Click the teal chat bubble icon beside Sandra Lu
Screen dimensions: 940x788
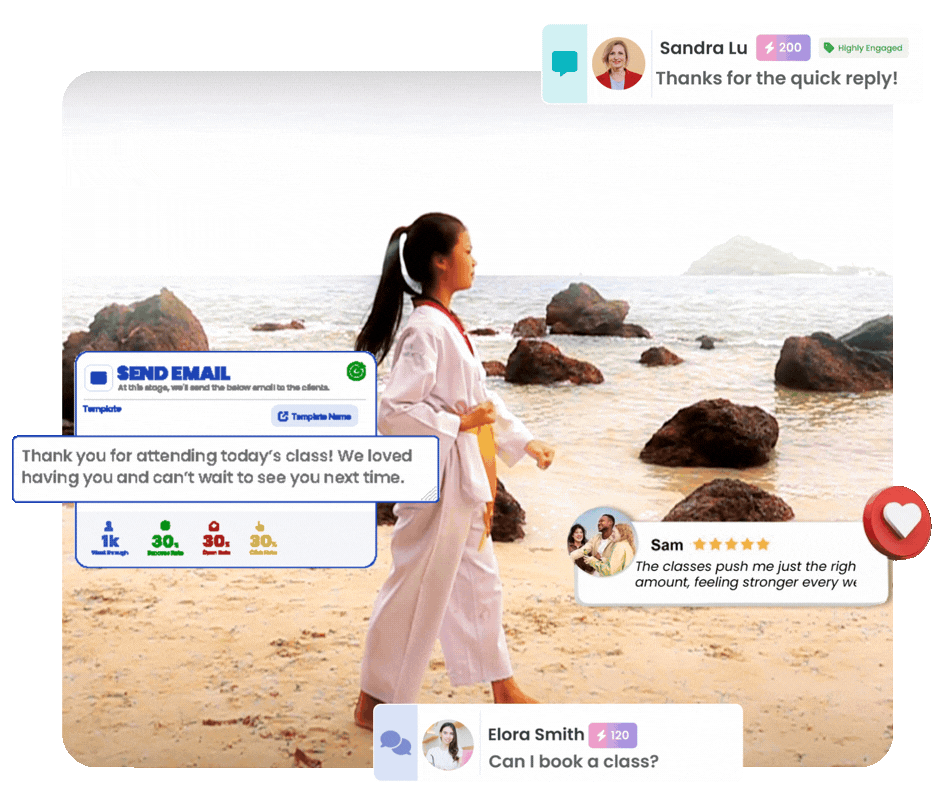tap(565, 65)
